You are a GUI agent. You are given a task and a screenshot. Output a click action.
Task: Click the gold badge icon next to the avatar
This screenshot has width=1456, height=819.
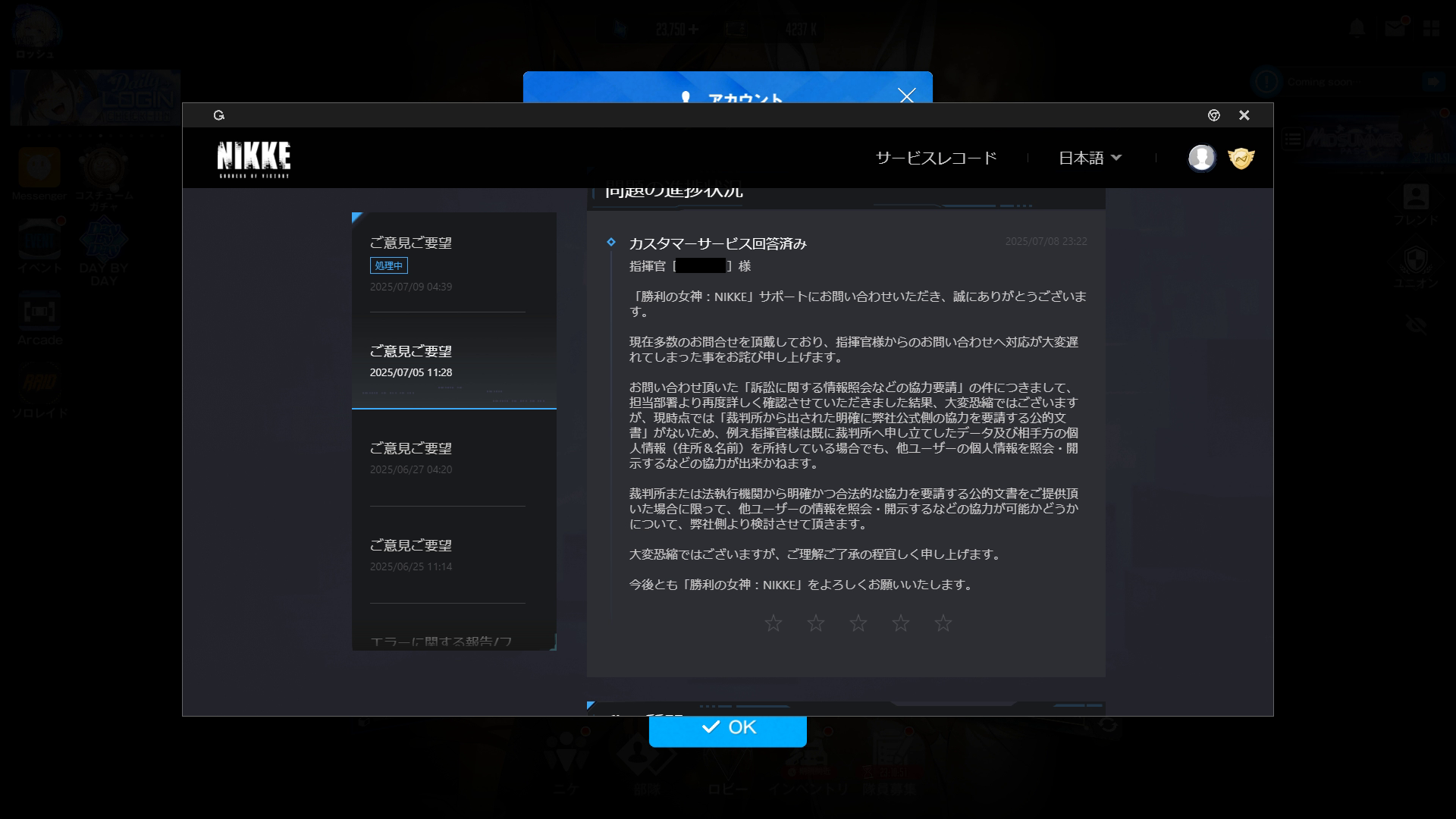point(1241,158)
